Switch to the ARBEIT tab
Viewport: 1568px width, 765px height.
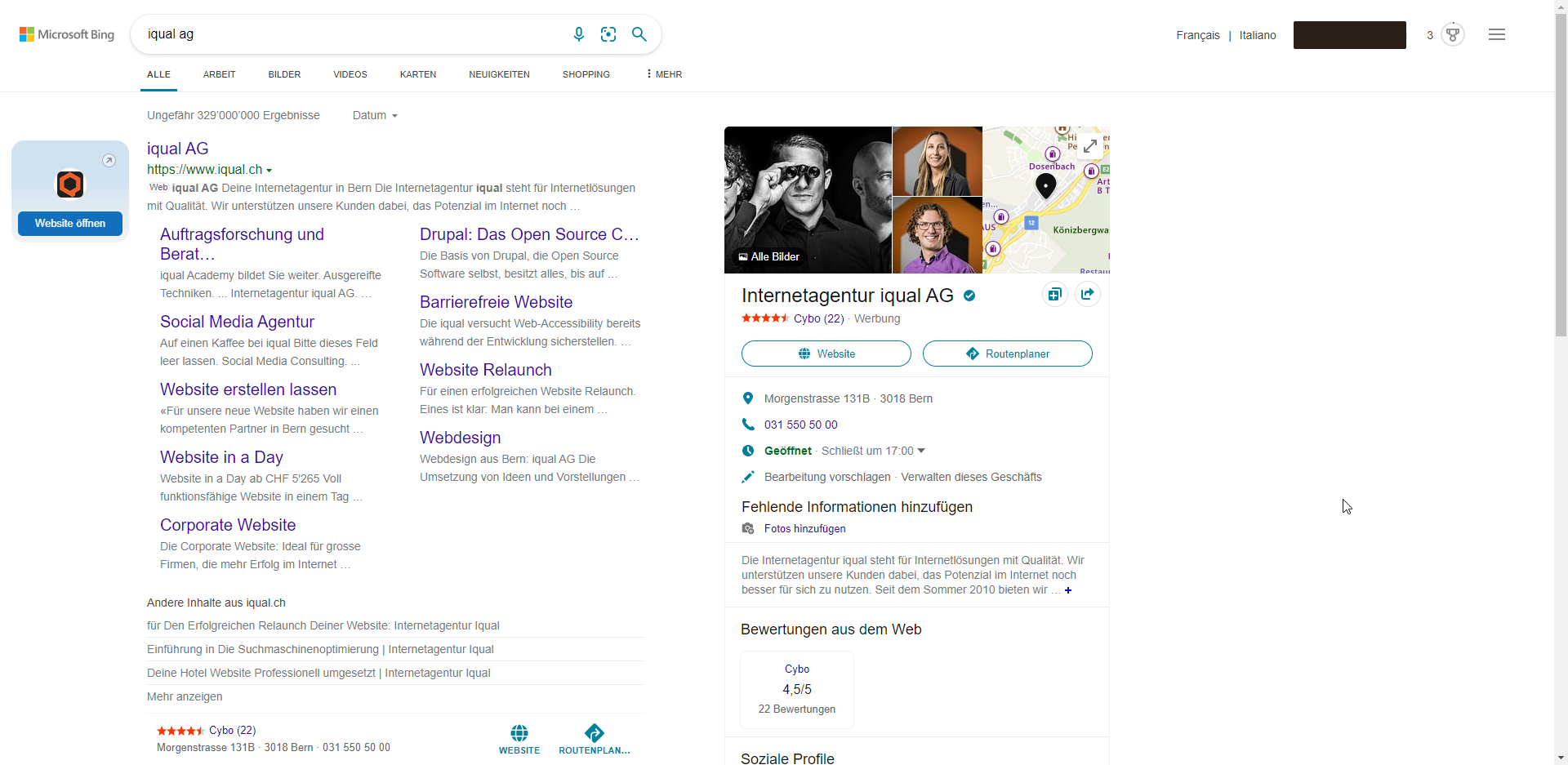(220, 74)
